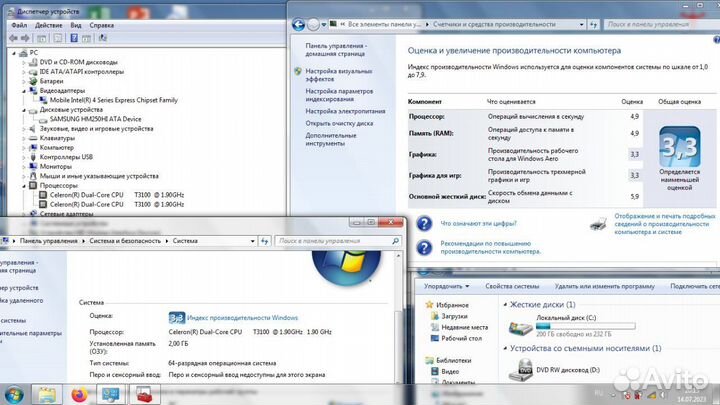
Task: Click Что означают эти цифры? link
Action: (x=478, y=224)
